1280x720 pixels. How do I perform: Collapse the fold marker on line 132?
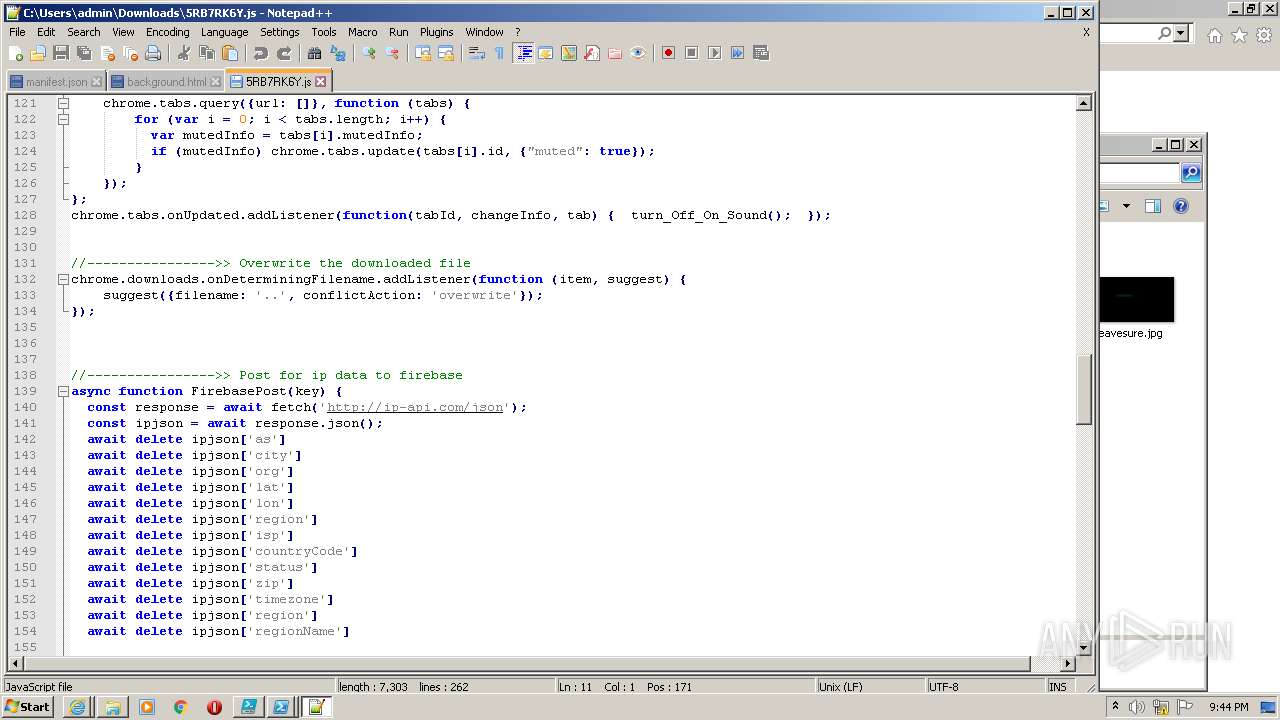(x=63, y=279)
